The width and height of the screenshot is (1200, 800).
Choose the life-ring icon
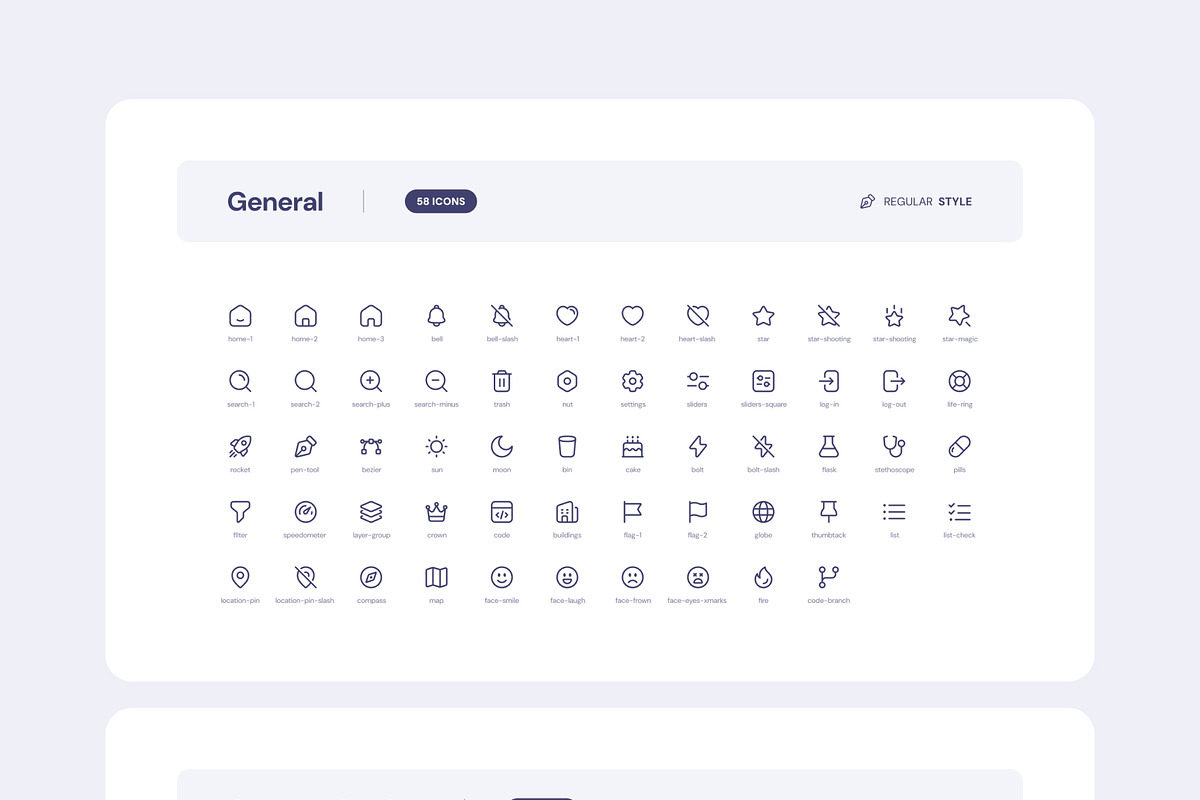[959, 381]
